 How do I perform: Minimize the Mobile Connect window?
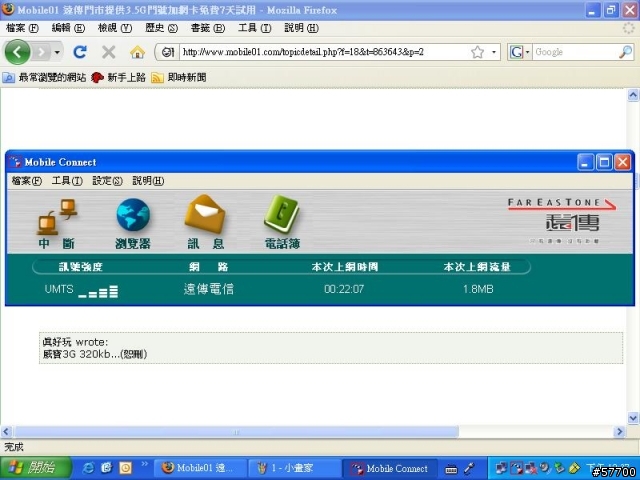point(585,162)
